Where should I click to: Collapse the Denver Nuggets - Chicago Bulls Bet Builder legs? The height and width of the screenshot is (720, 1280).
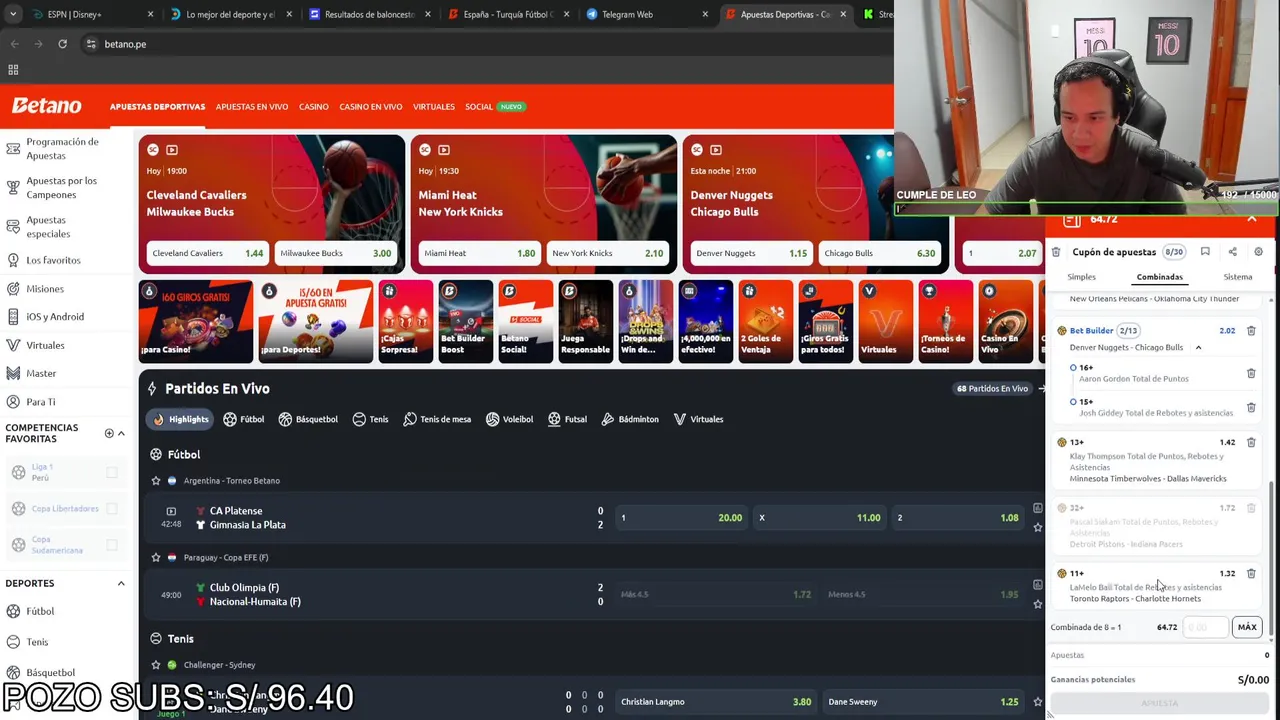click(x=1198, y=348)
